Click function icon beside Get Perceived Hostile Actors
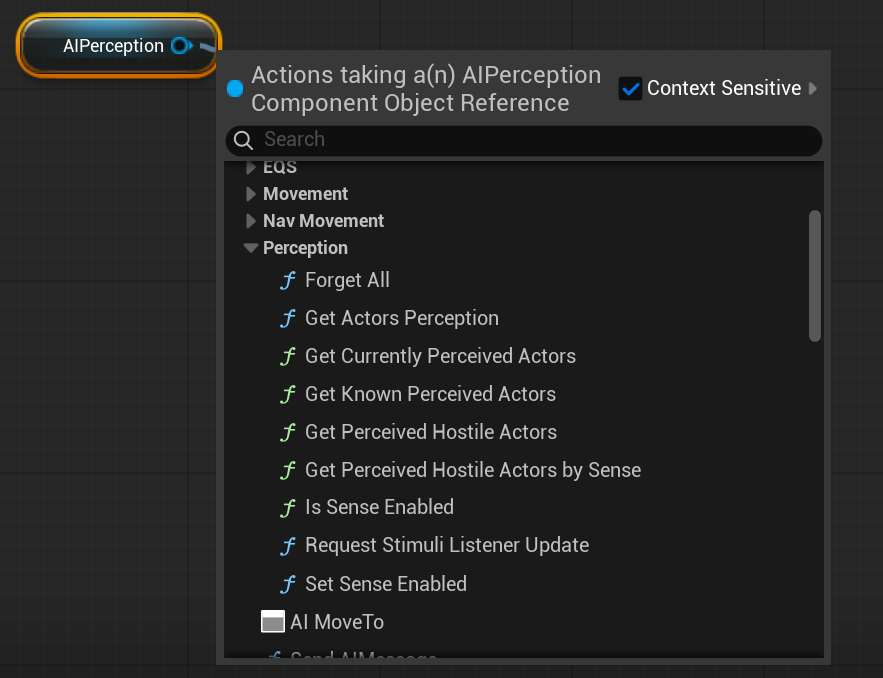 coord(288,432)
